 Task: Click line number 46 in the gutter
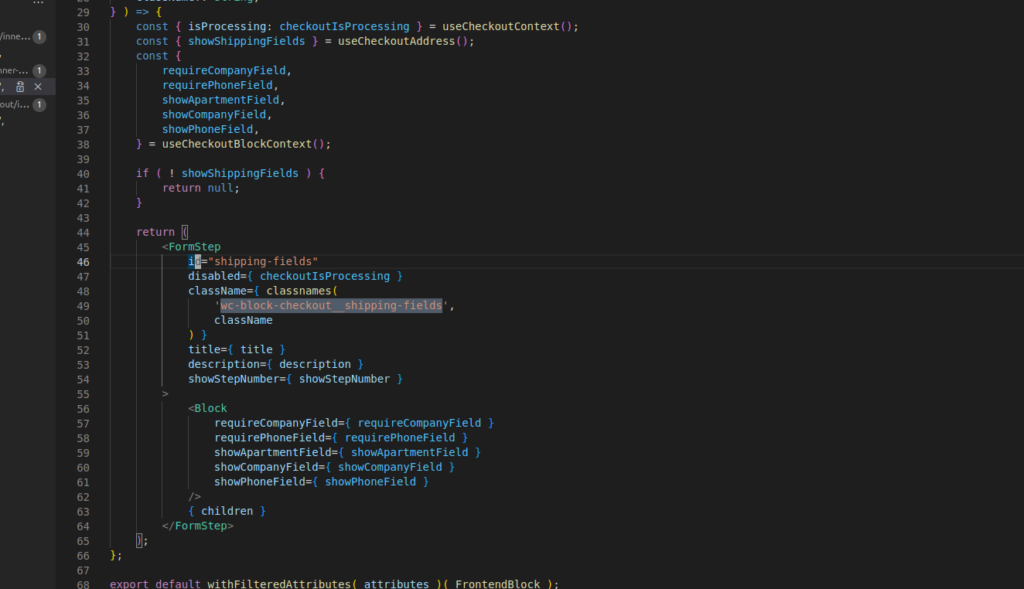click(83, 261)
